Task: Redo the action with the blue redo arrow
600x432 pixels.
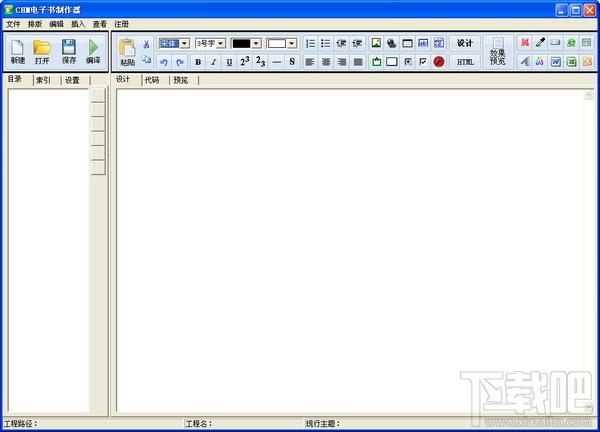Action: click(x=179, y=62)
